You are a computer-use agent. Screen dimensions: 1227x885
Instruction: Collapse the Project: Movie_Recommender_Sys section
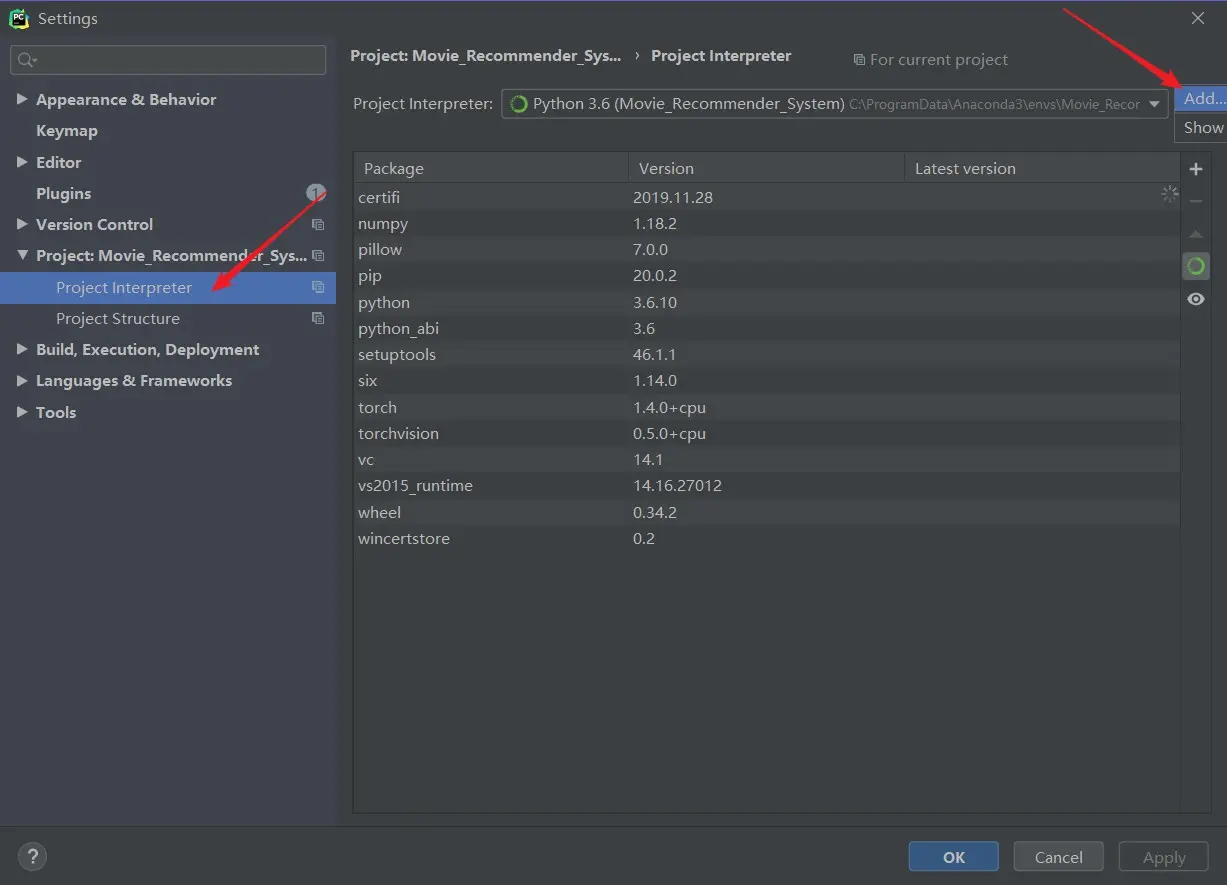[x=22, y=256]
